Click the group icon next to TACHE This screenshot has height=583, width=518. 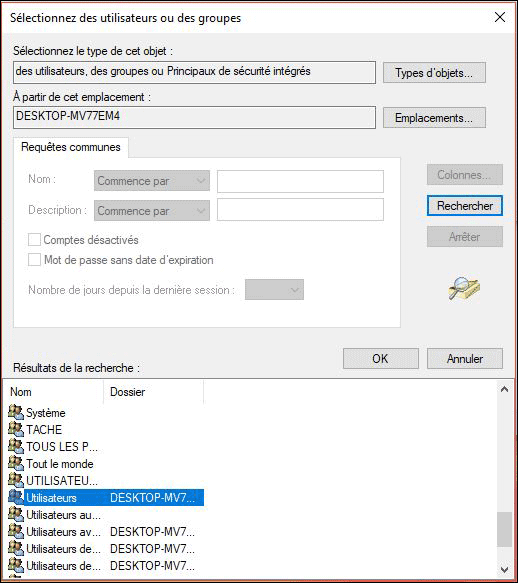(x=16, y=429)
